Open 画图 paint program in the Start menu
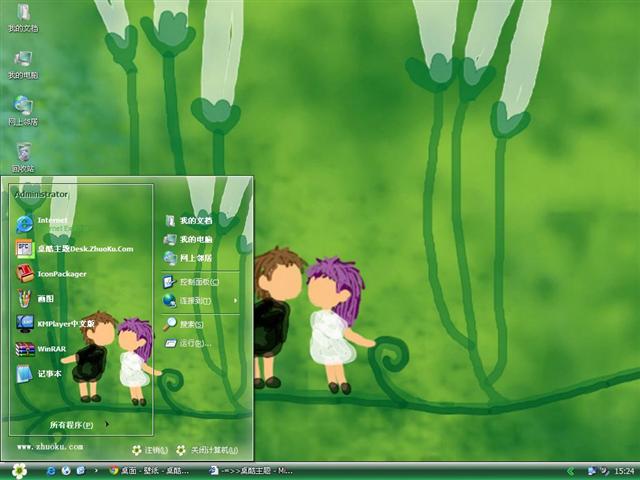640x480 pixels. 35,298
